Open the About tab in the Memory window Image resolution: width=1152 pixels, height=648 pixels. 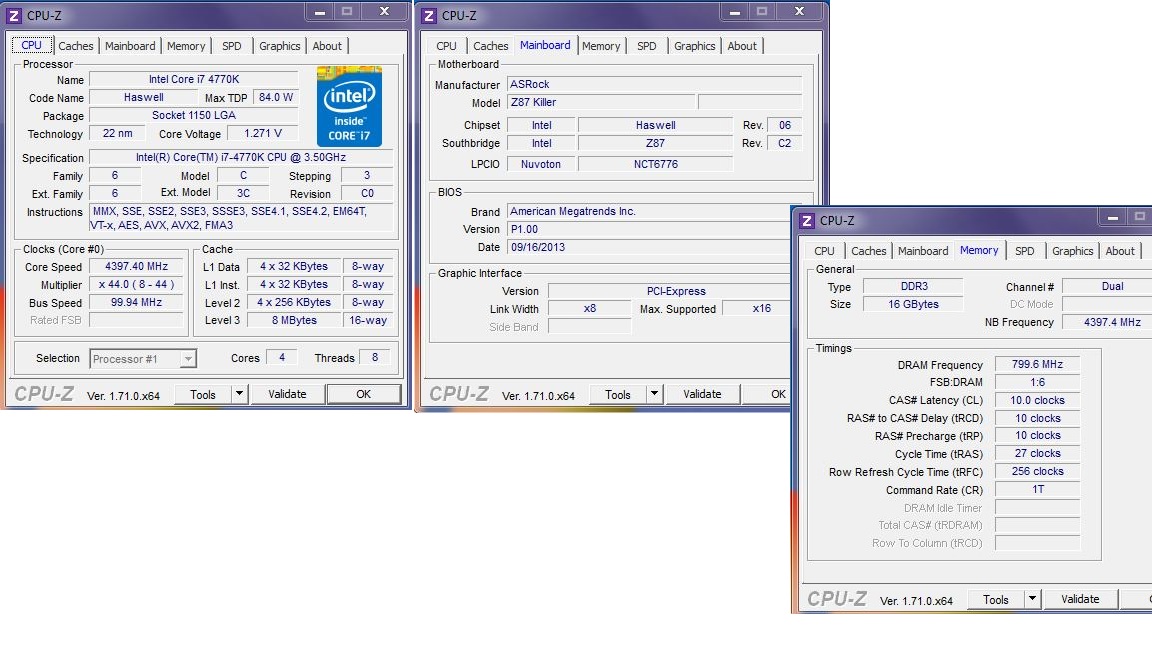pyautogui.click(x=1120, y=251)
